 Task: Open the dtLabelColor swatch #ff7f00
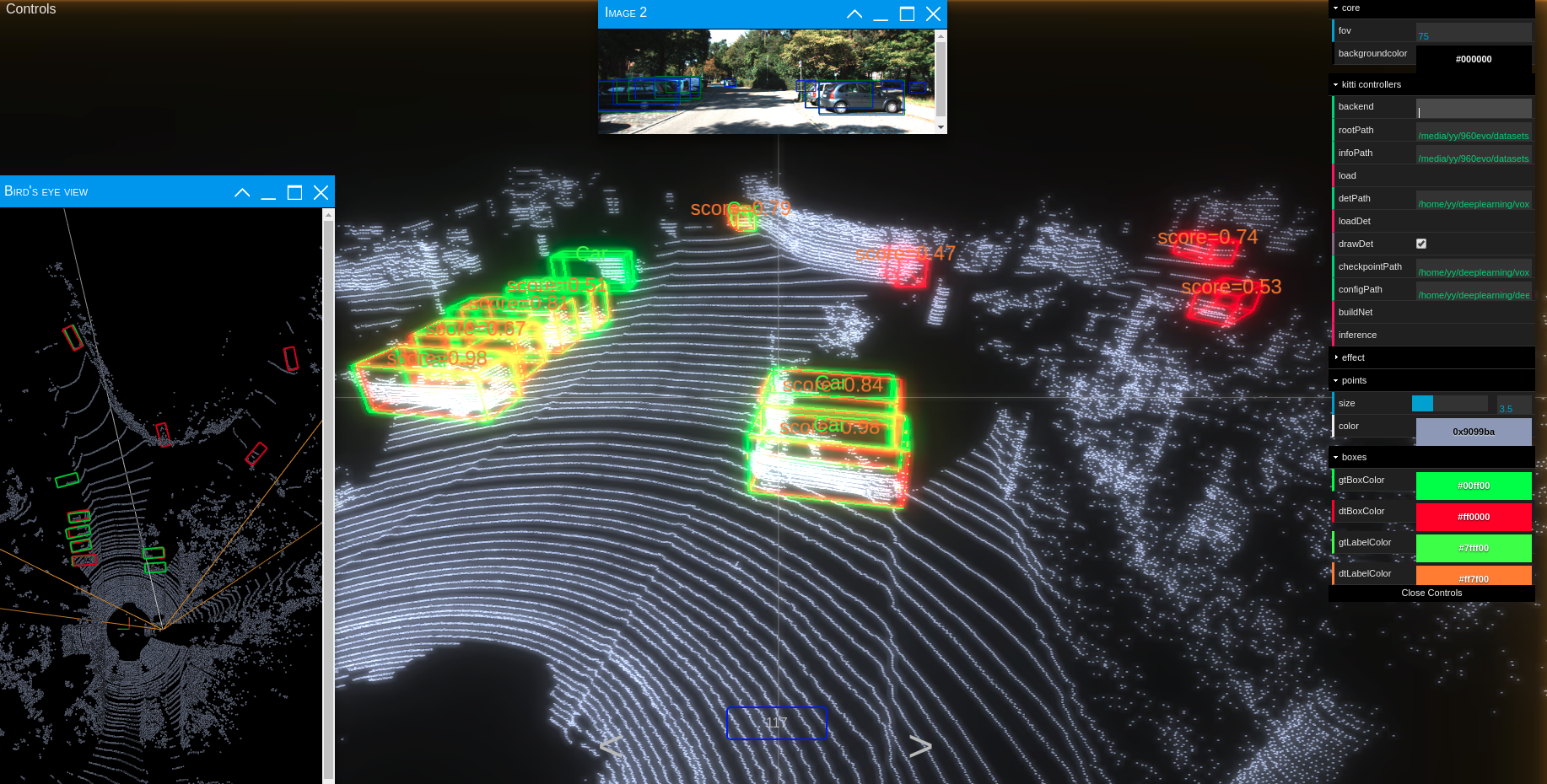coord(1474,576)
